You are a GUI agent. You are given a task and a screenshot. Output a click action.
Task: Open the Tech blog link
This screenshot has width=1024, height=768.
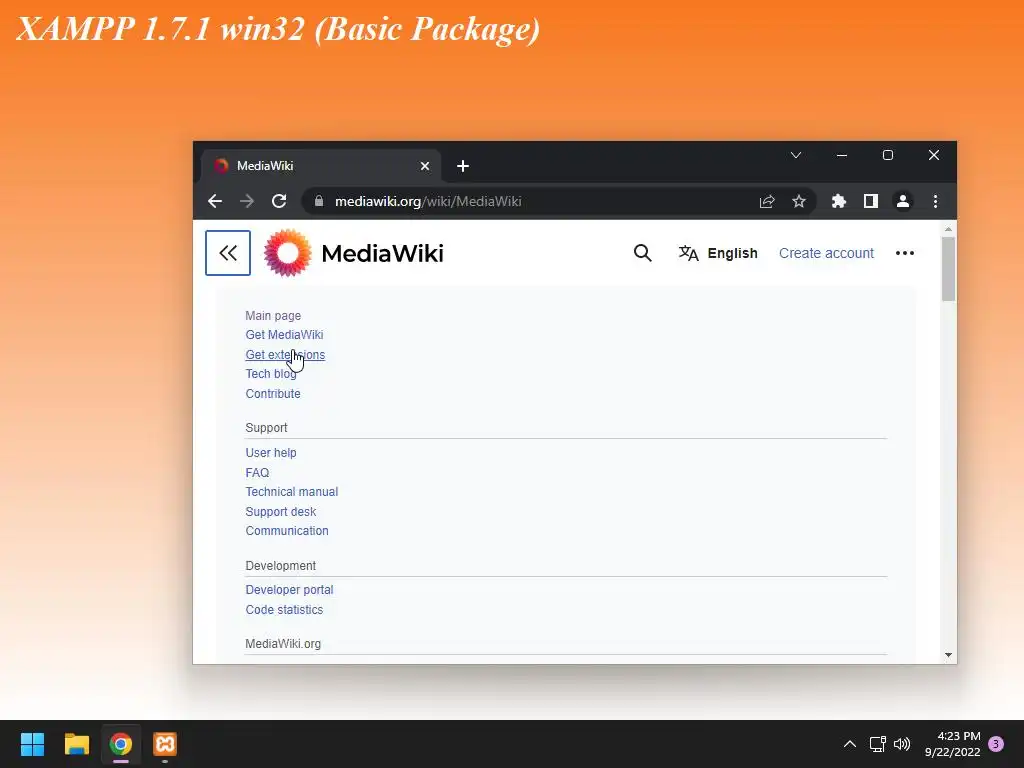(270, 374)
